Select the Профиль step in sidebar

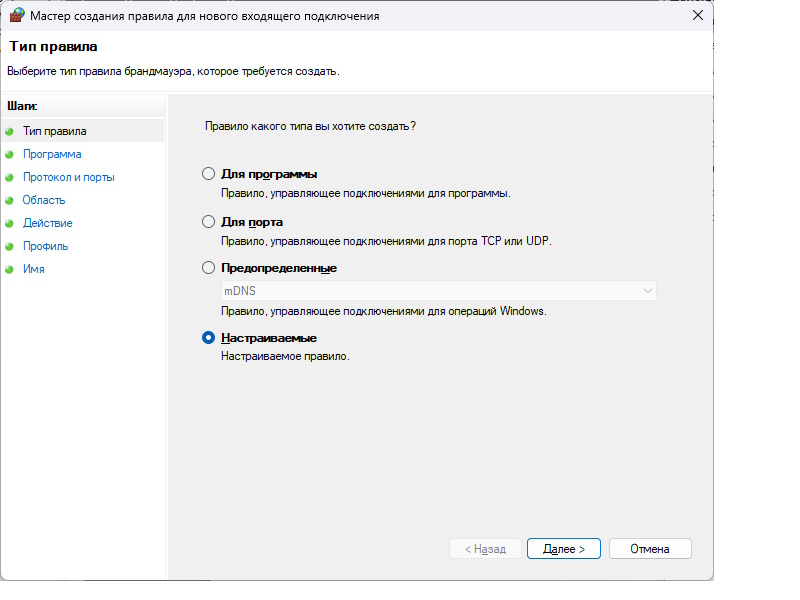[45, 246]
